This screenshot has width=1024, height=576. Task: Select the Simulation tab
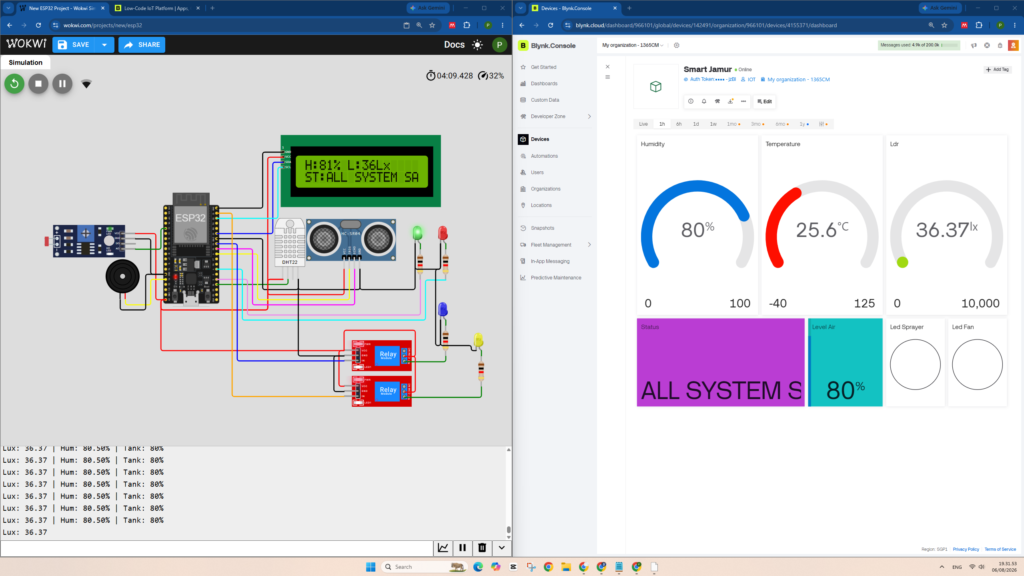point(25,63)
